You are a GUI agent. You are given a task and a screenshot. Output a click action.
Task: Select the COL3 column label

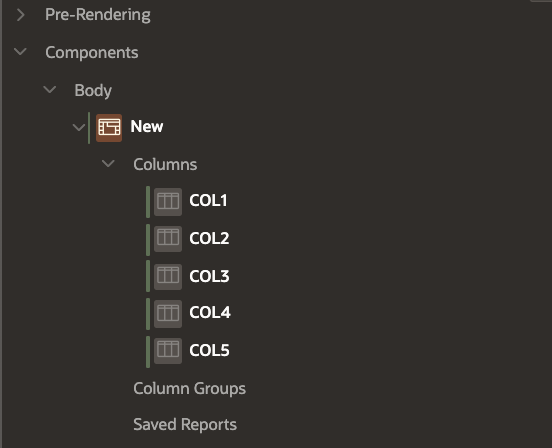209,276
